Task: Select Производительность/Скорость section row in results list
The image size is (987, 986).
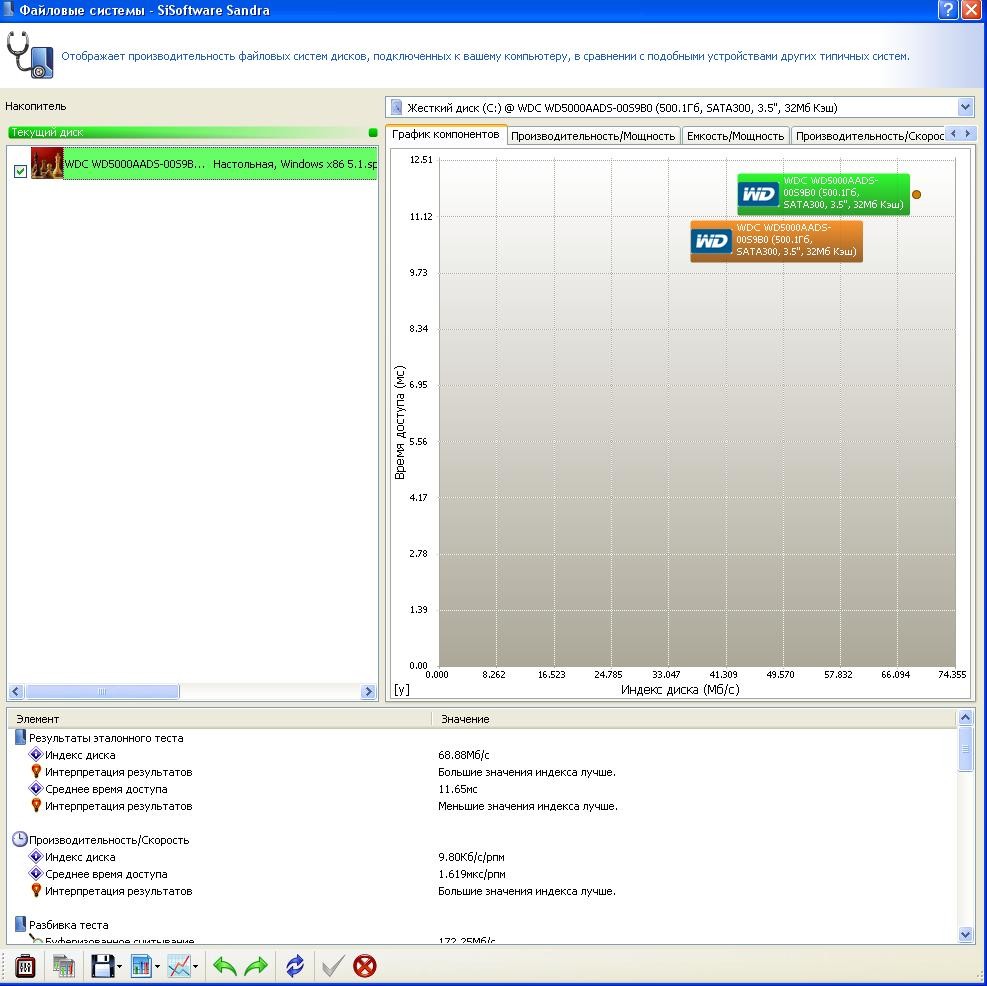Action: pyautogui.click(x=483, y=840)
